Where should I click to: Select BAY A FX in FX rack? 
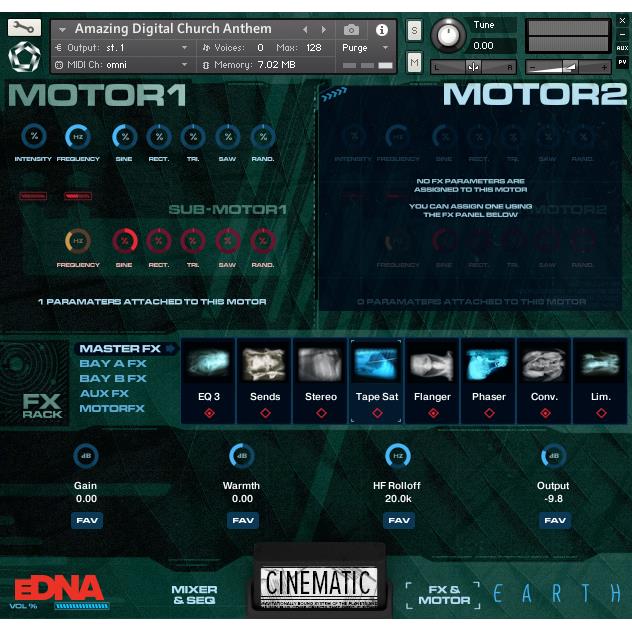click(x=113, y=364)
